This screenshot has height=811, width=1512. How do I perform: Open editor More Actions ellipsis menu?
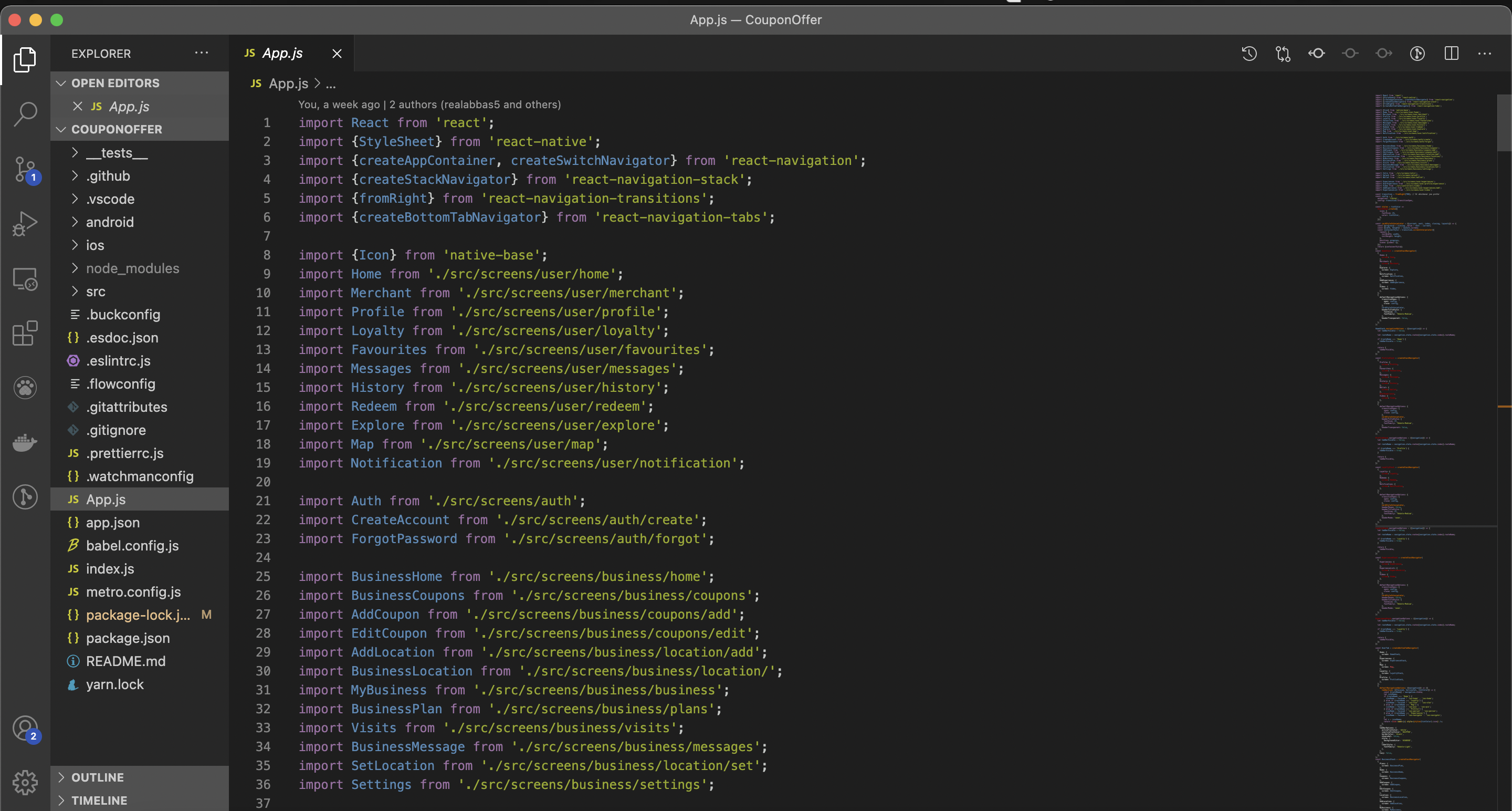coord(1485,54)
